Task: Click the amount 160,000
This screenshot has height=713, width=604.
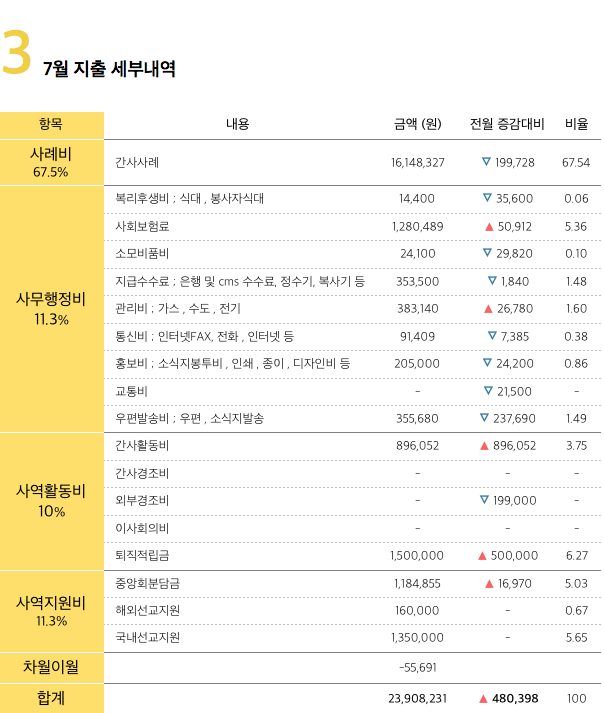Action: click(x=417, y=611)
